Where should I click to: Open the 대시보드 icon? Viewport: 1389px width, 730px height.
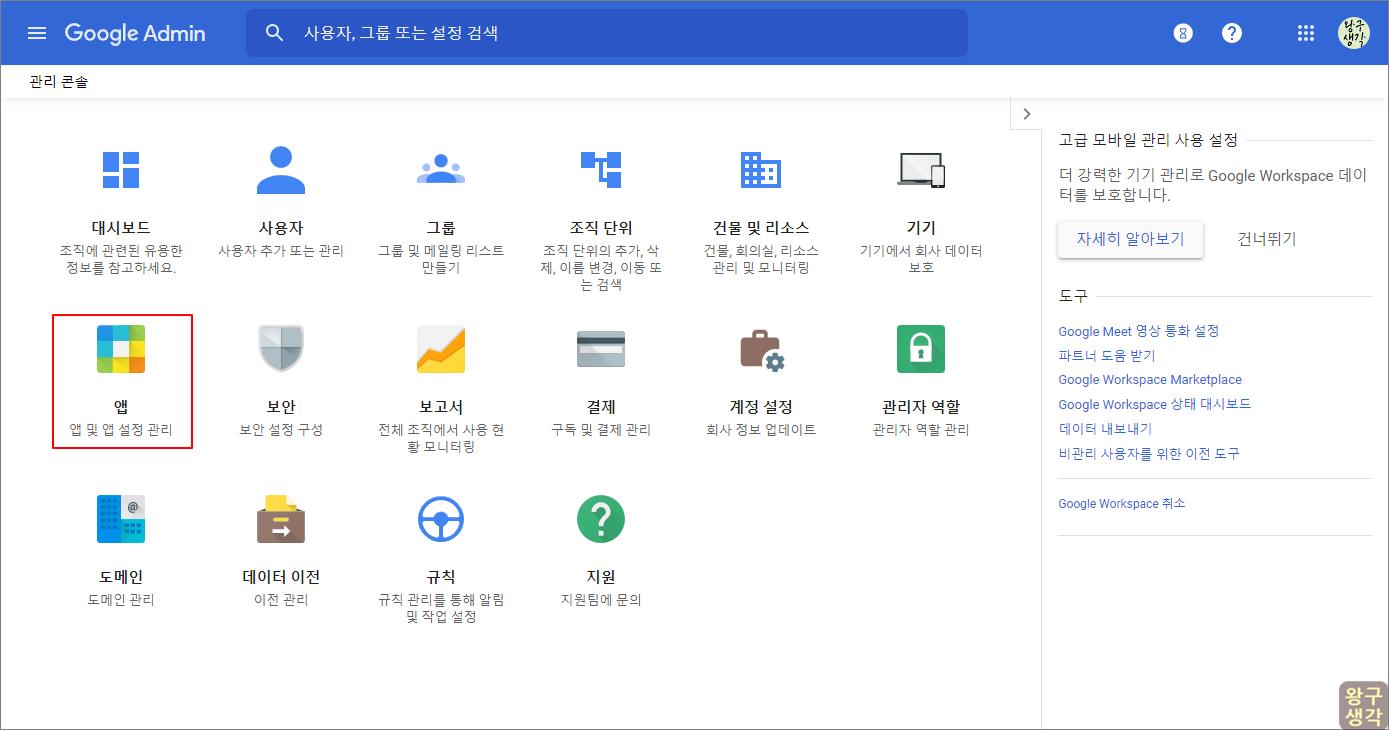121,170
